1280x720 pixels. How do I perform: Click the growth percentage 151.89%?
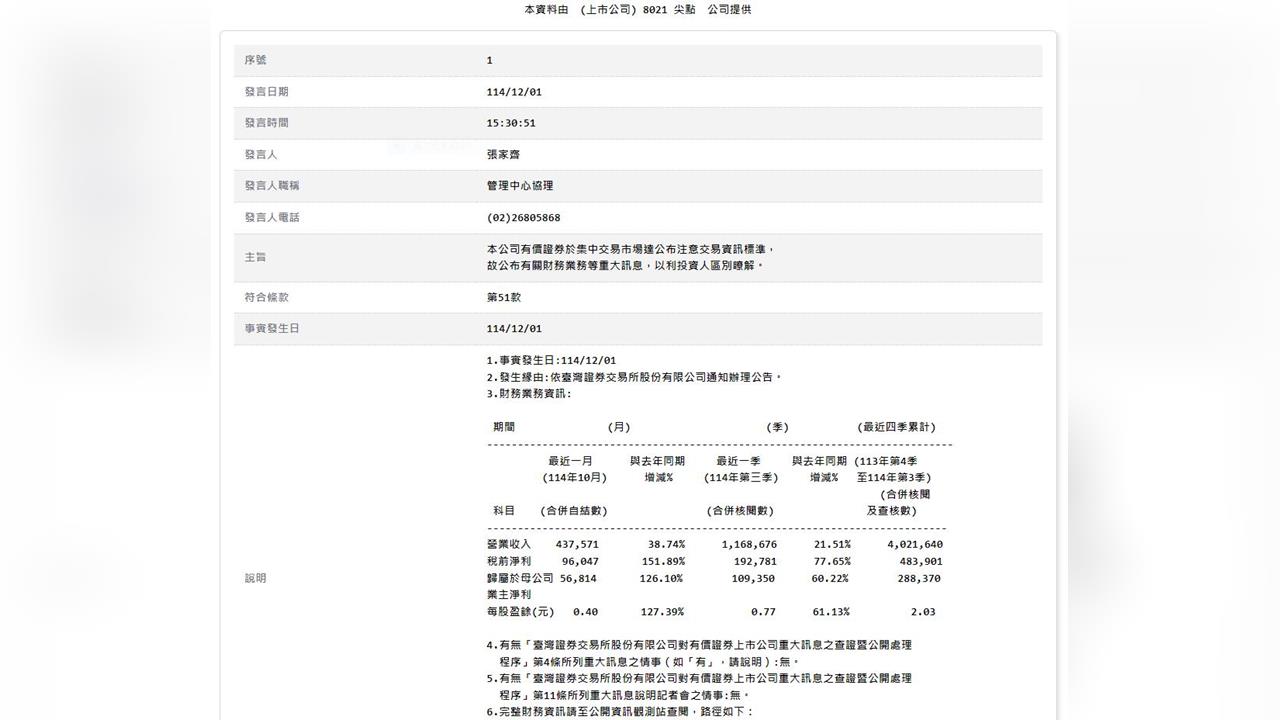click(x=661, y=561)
